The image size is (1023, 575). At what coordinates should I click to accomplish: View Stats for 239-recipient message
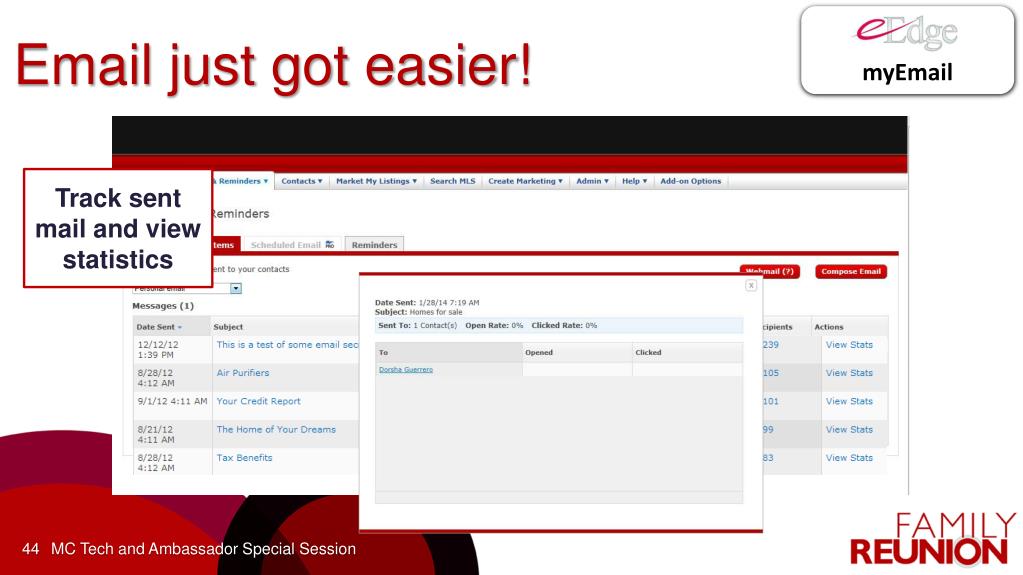tap(849, 345)
